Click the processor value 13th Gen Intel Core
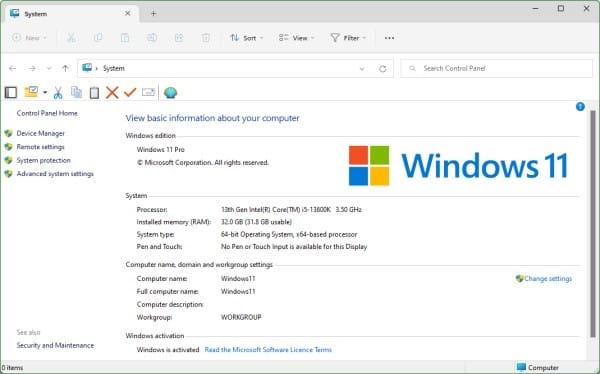 (x=291, y=209)
